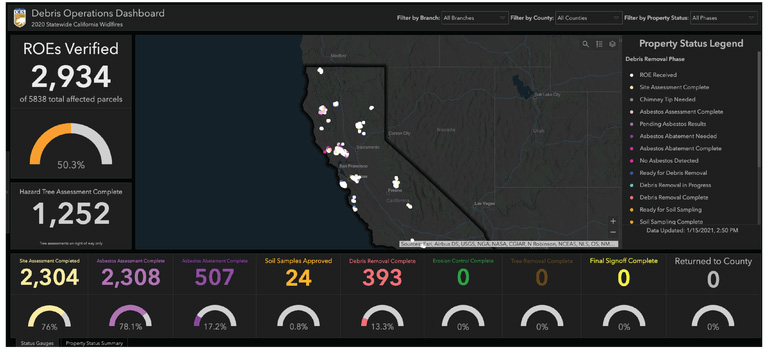The height and width of the screenshot is (360, 768).
Task: Open the map layers icon
Action: [612, 44]
